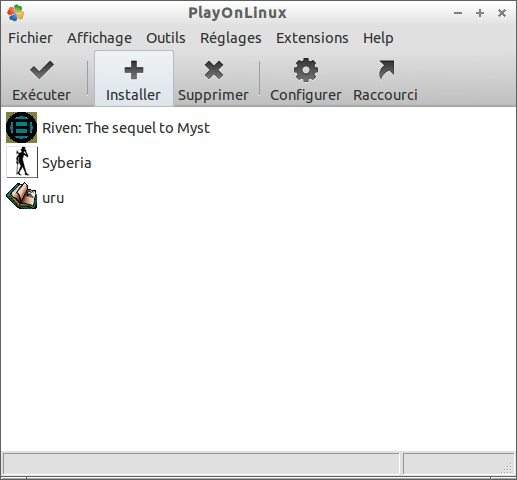The height and width of the screenshot is (480, 517).
Task: Click the Configurer gear icon
Action: [306, 70]
